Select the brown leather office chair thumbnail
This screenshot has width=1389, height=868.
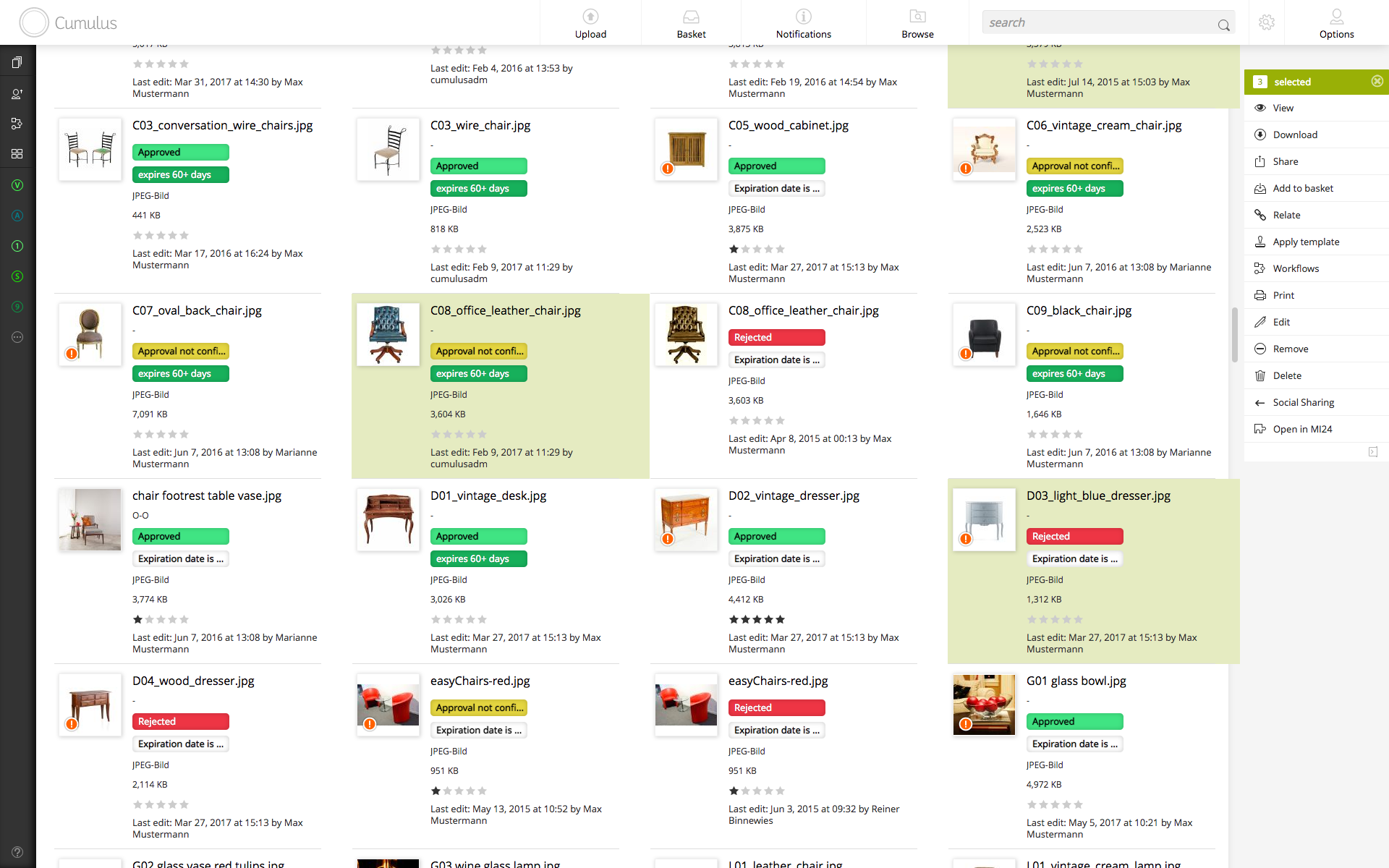[x=686, y=334]
